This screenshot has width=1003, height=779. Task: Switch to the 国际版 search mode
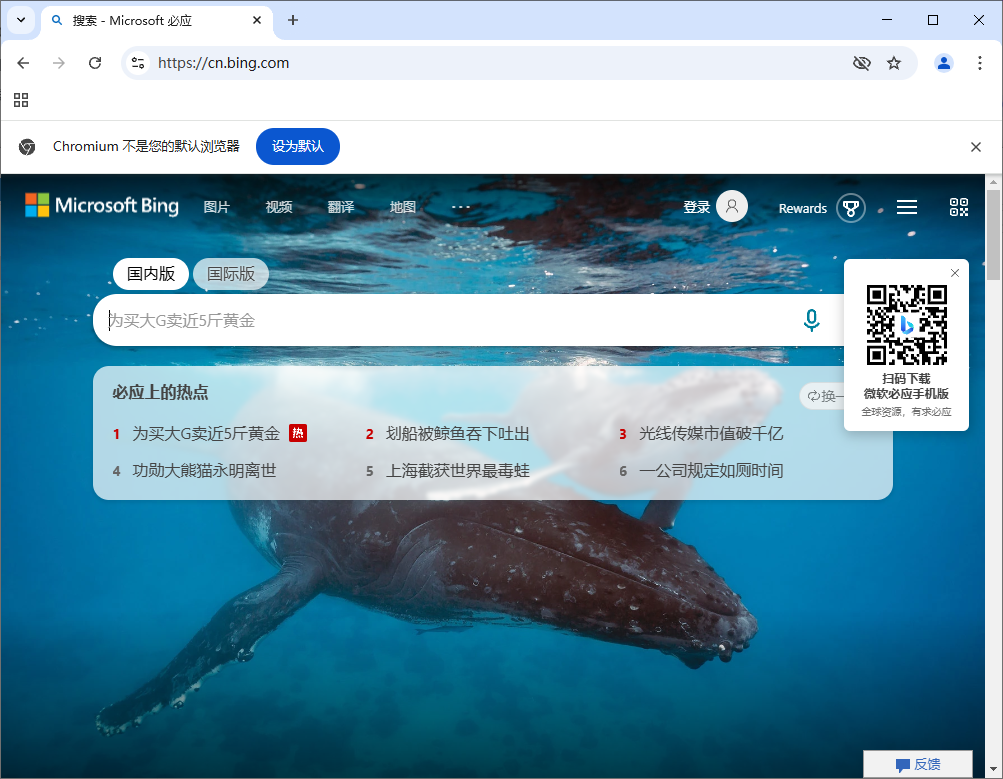coord(230,273)
